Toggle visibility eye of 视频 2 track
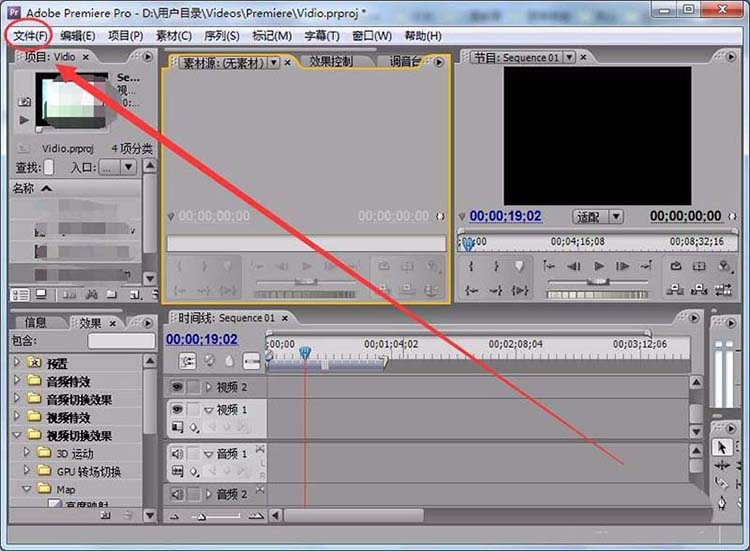 [177, 386]
